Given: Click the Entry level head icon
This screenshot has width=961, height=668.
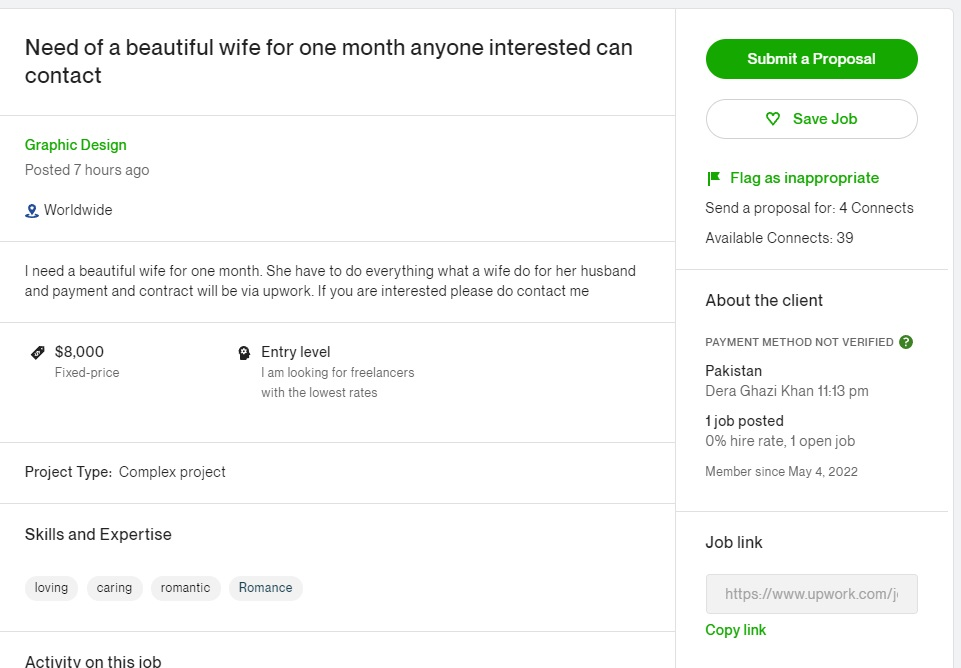Looking at the screenshot, I should tap(244, 352).
